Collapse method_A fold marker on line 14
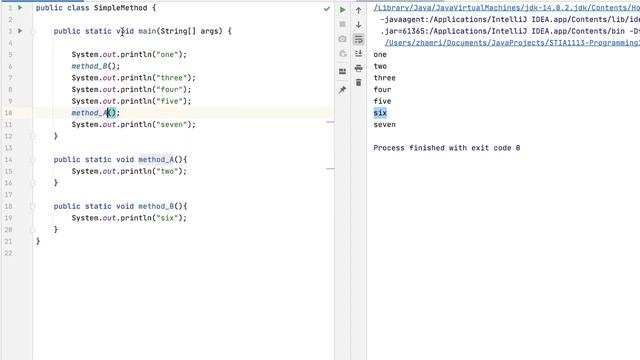This screenshot has width=640, height=360. 33,160
